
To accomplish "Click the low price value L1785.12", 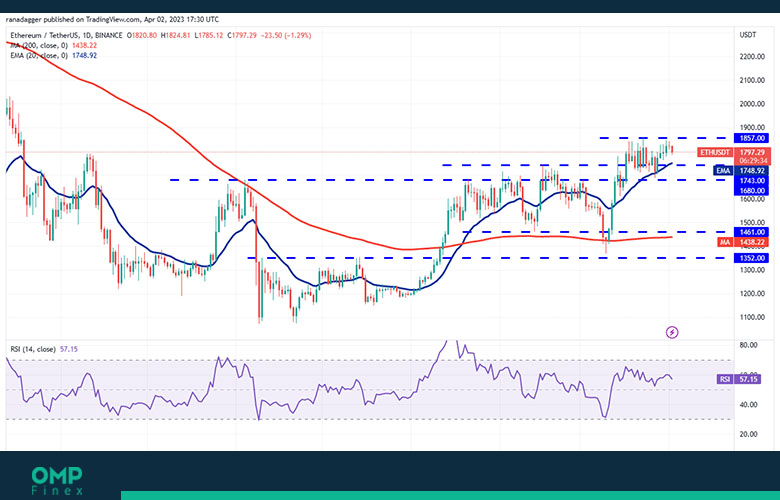I will [x=209, y=35].
